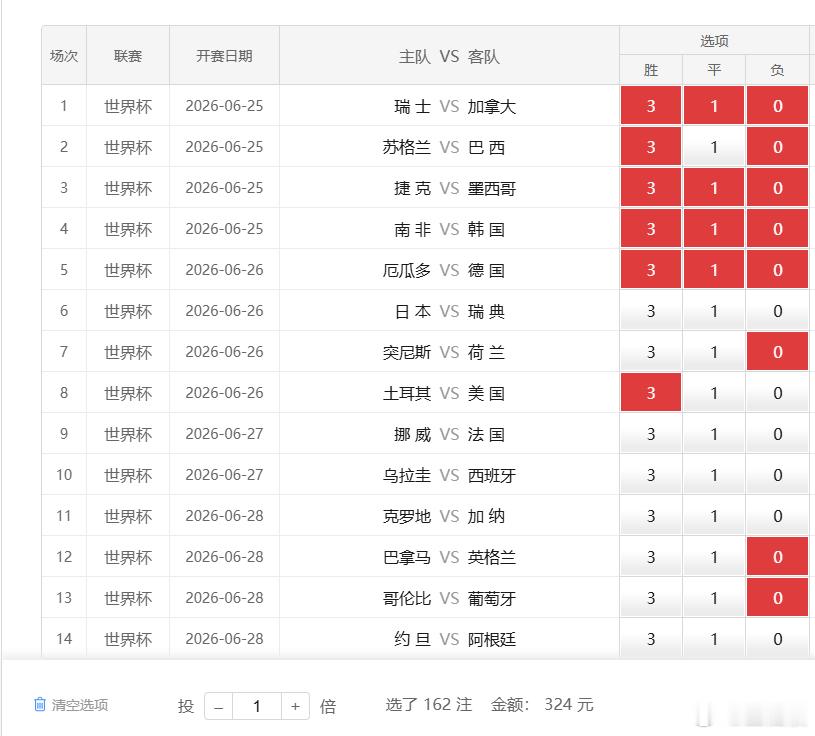Select loss (0) for 土耳其 VS 美国
This screenshot has height=736, width=815.
(x=778, y=393)
